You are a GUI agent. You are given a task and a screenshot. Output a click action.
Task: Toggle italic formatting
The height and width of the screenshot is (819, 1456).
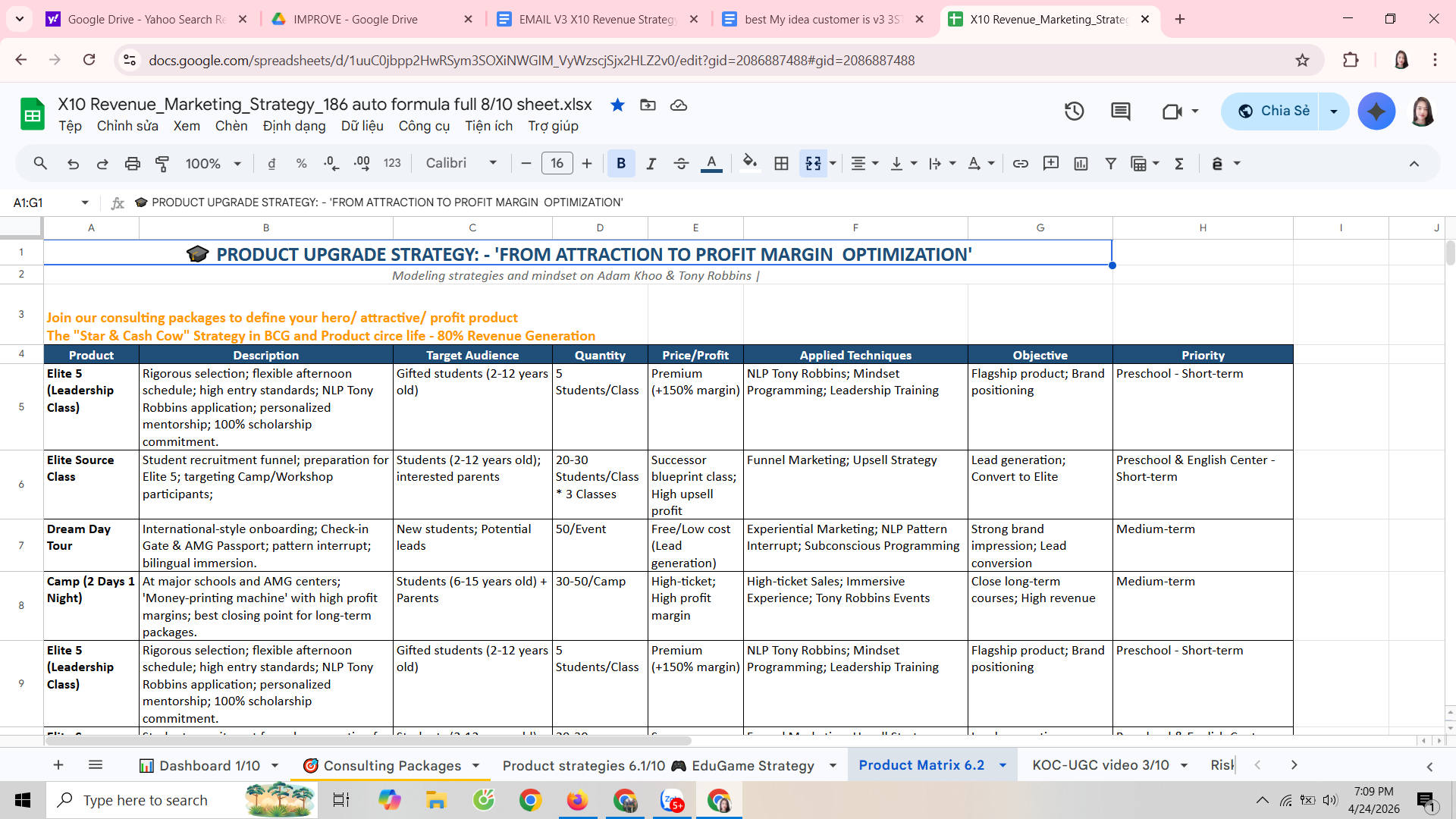(651, 163)
